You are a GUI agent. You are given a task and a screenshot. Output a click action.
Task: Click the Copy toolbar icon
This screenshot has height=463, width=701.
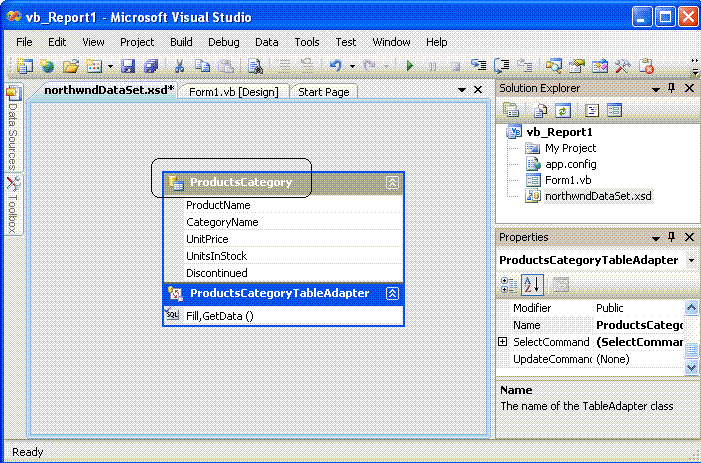[203, 66]
